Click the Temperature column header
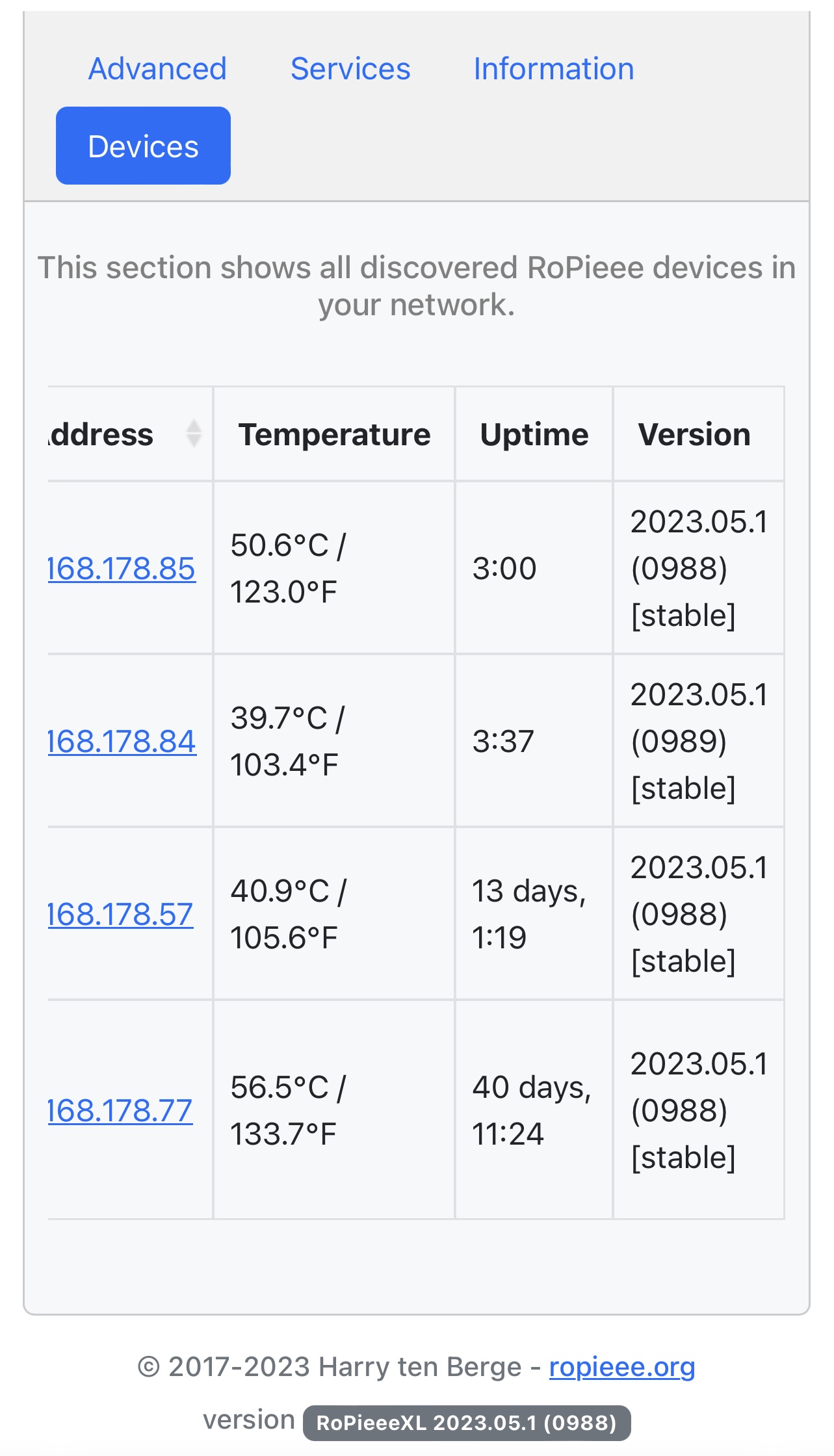834x1456 pixels. (x=334, y=434)
